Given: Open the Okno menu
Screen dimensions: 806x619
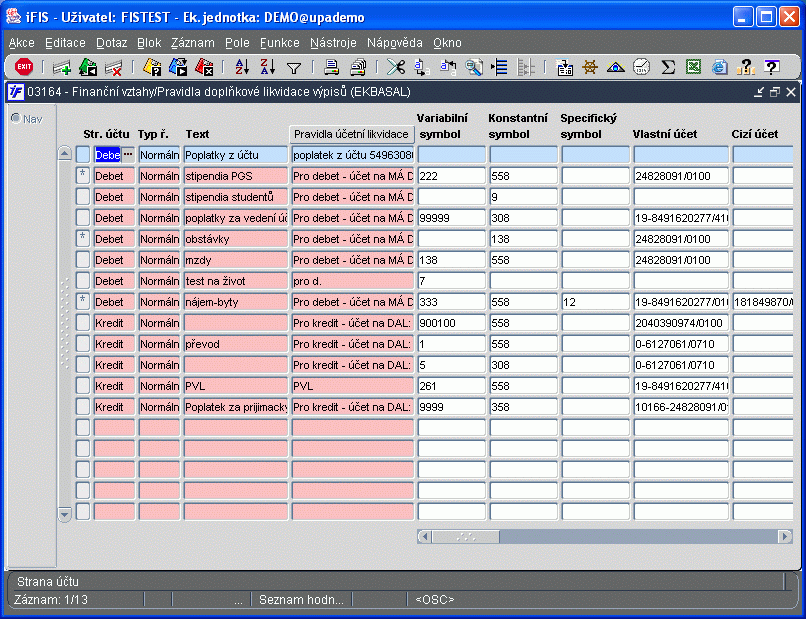Looking at the screenshot, I should point(447,43).
